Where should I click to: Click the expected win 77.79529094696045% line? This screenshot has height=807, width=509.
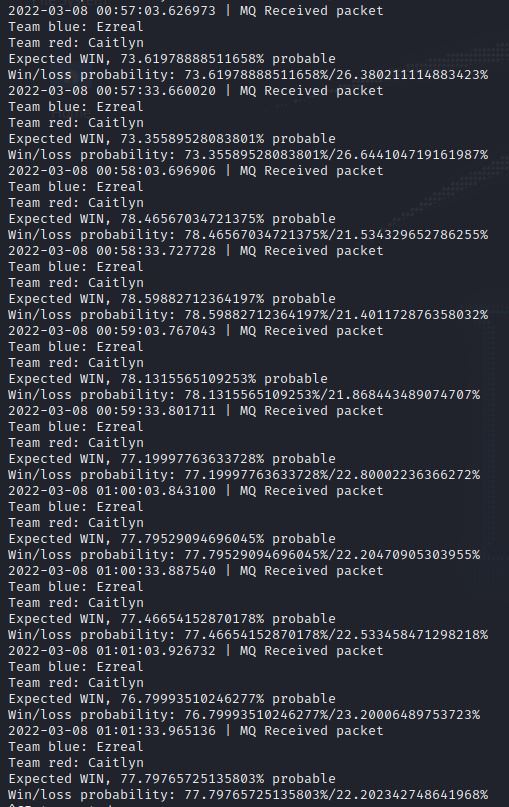click(x=172, y=539)
